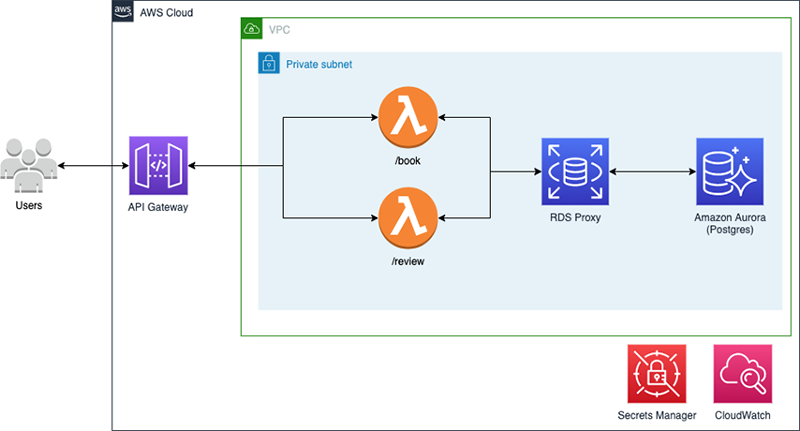Click the '/book' label text

(408, 161)
